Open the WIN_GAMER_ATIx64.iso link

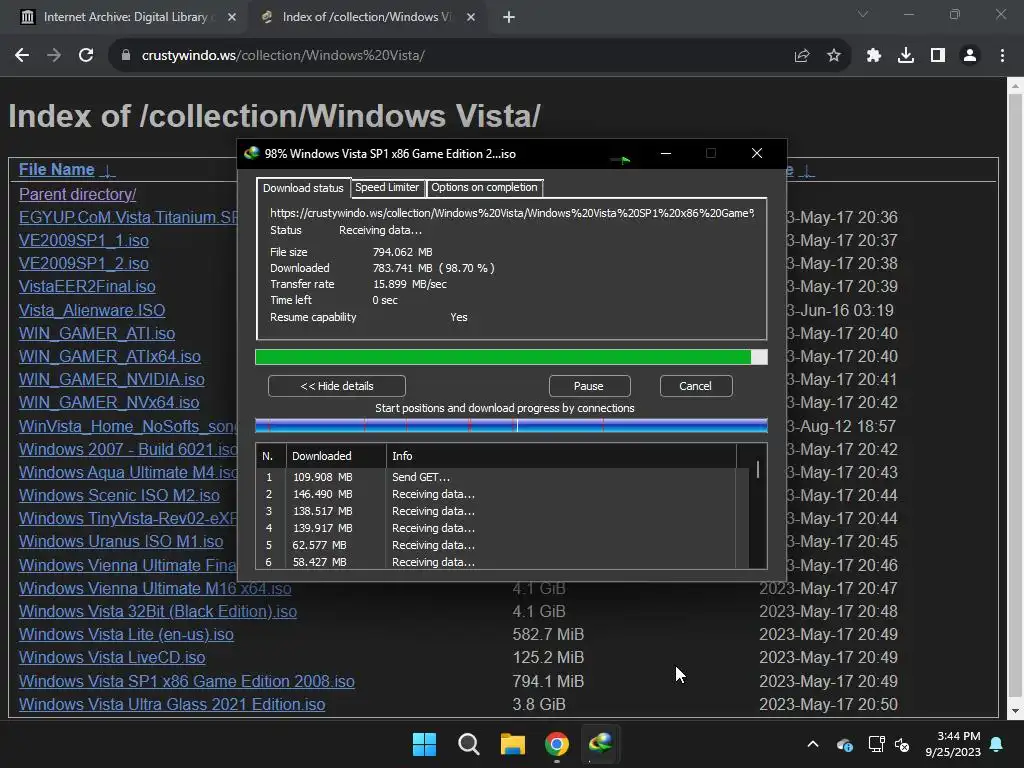[x=110, y=357]
